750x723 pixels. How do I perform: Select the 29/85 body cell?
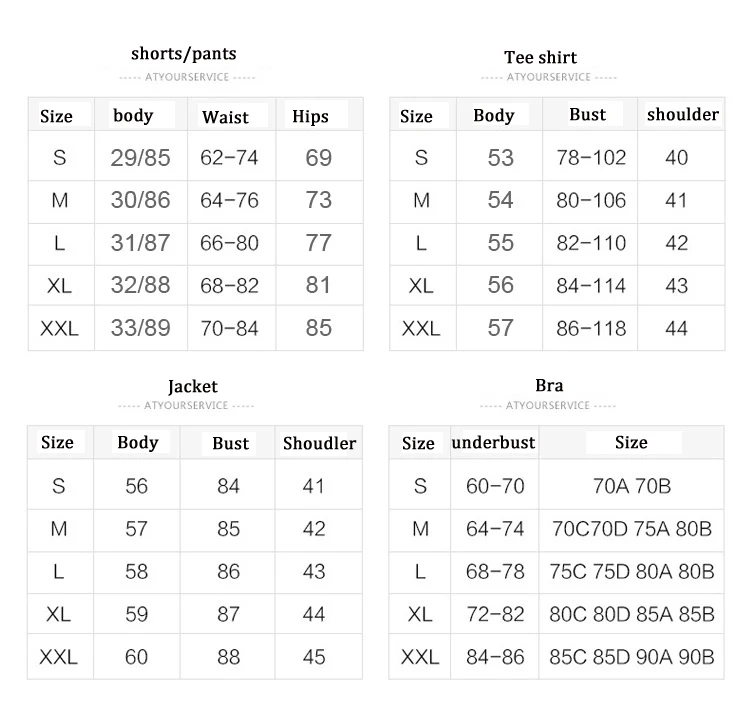140,158
